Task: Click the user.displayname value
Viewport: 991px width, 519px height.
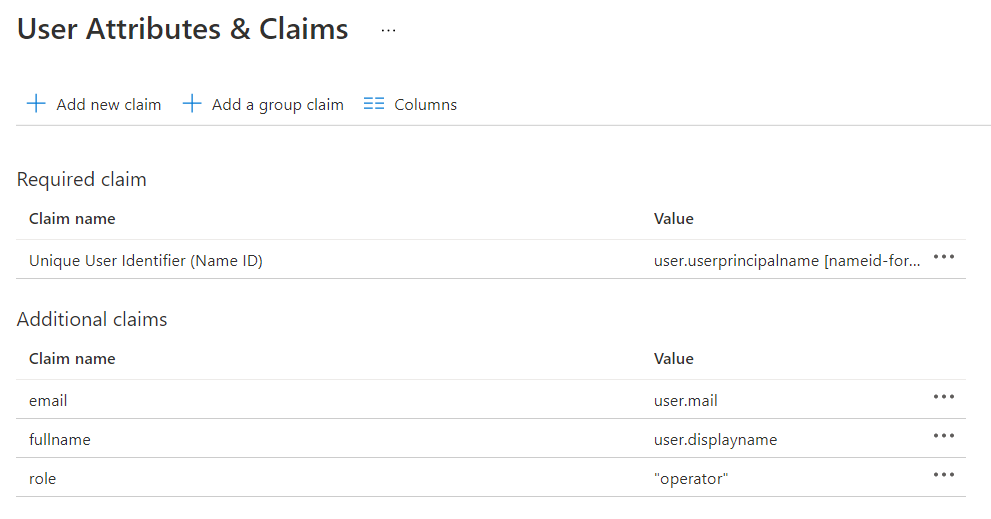Action: [715, 440]
